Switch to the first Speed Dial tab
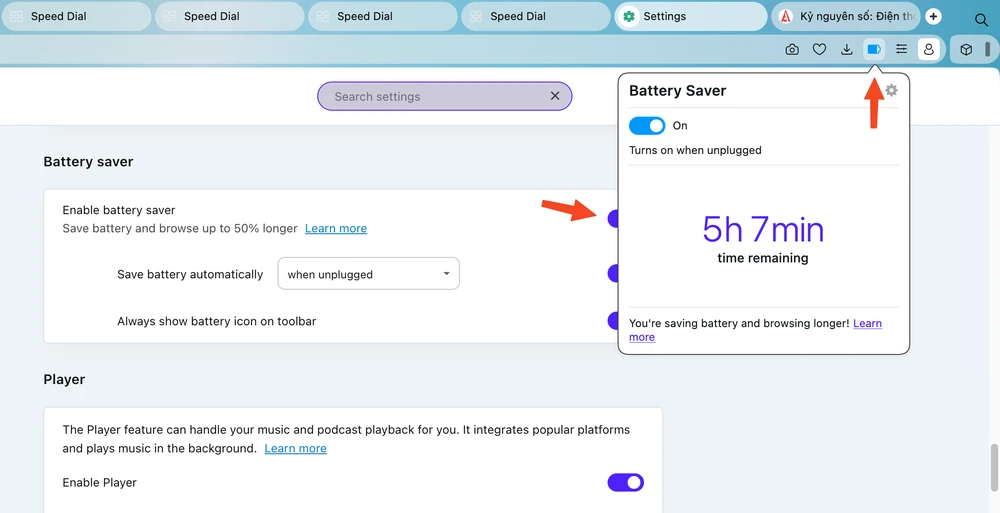 pos(76,17)
